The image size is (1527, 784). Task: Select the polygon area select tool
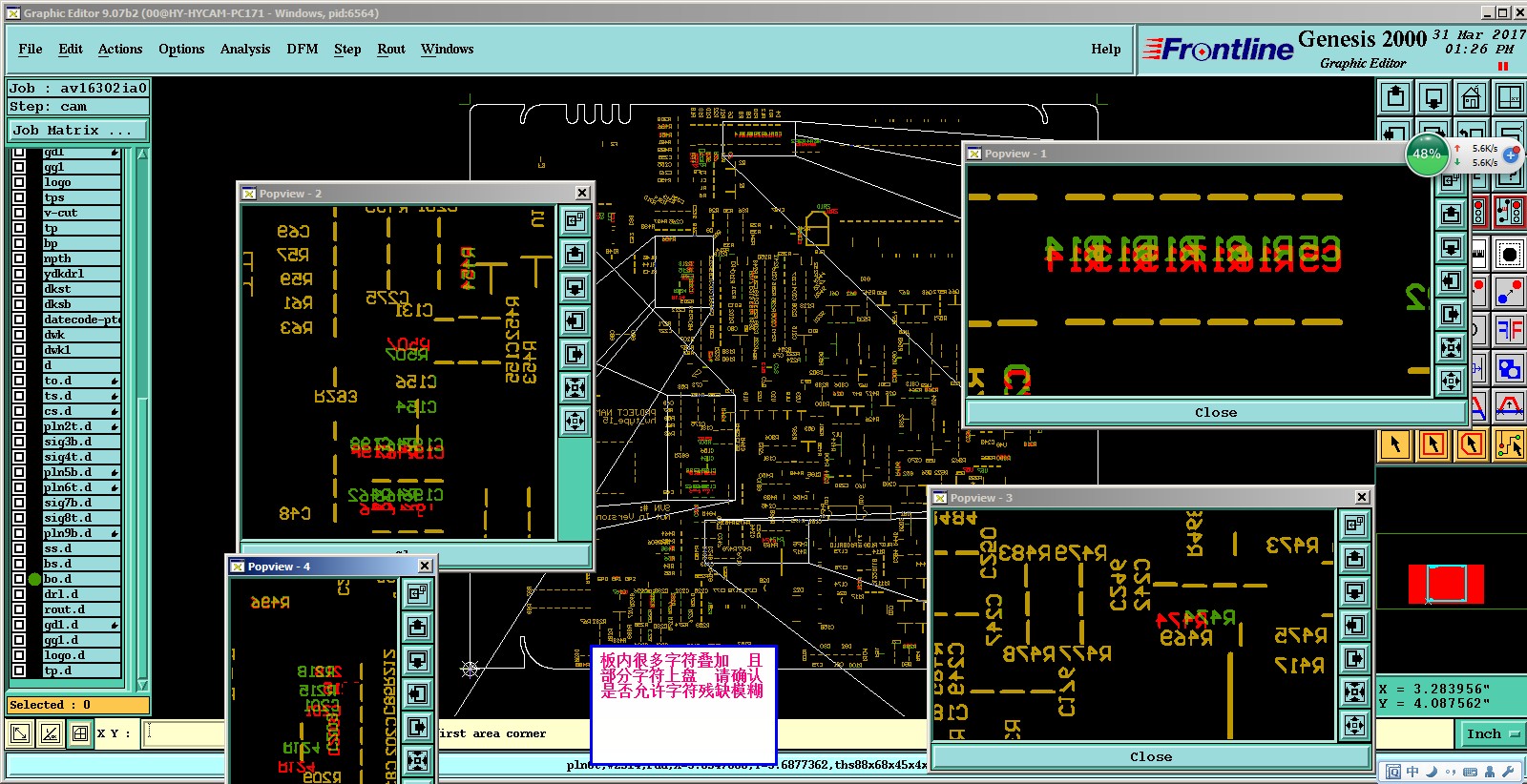point(1472,444)
